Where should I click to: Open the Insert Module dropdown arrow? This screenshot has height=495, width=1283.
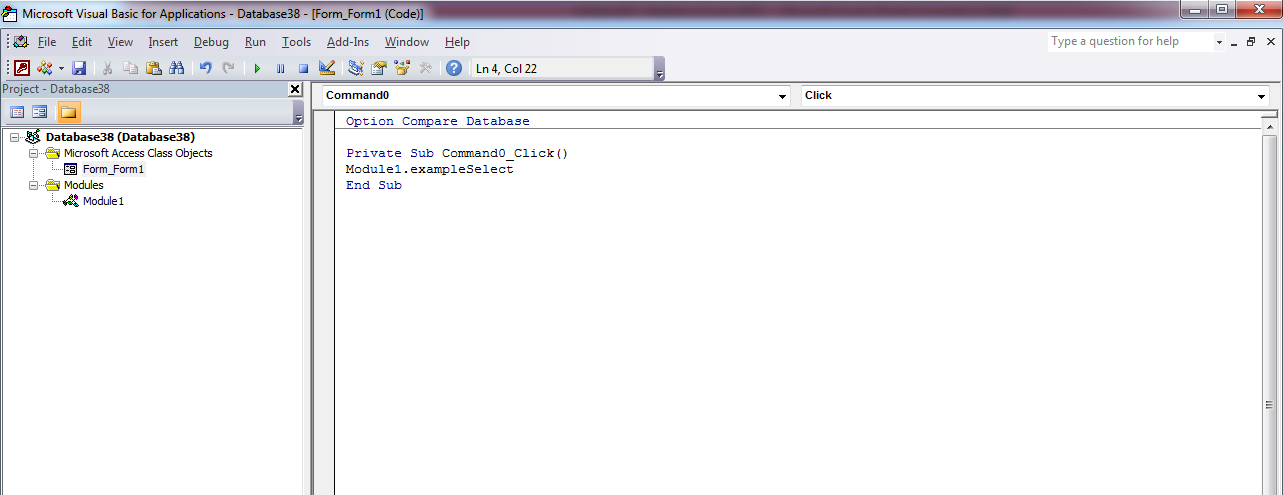pyautogui.click(x=61, y=68)
